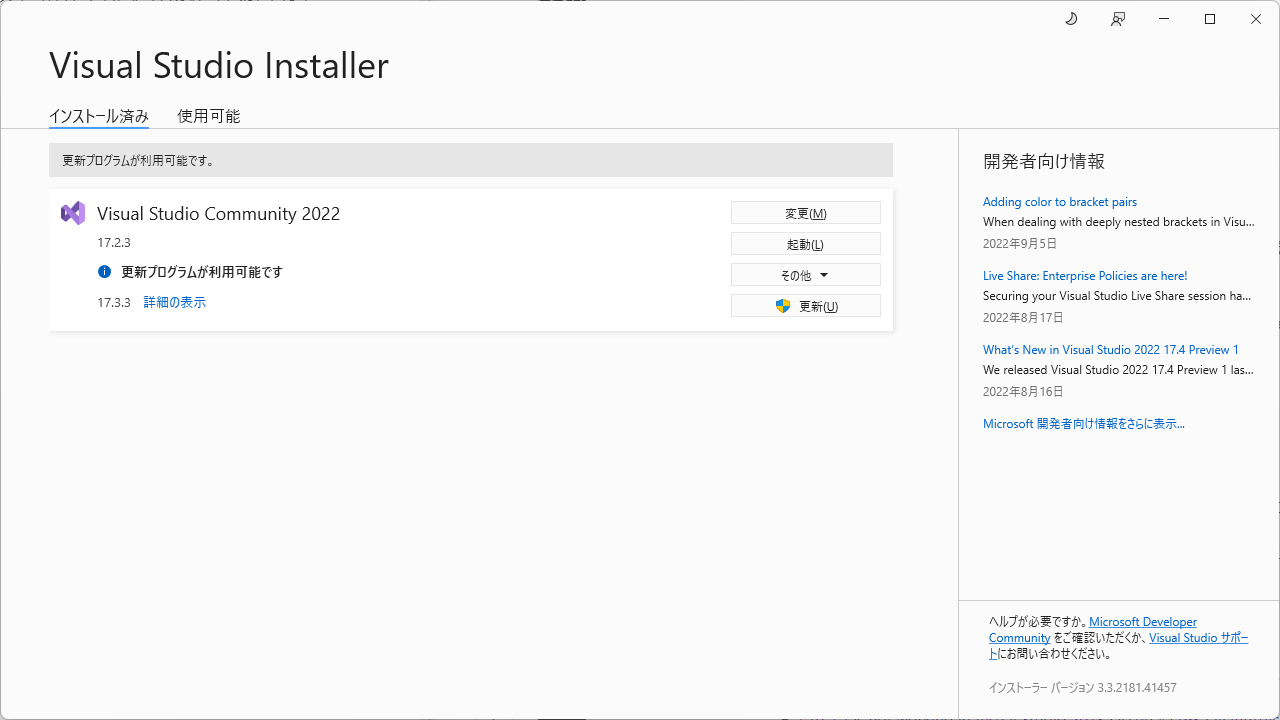Click the available version 17.3.3

pyautogui.click(x=114, y=302)
